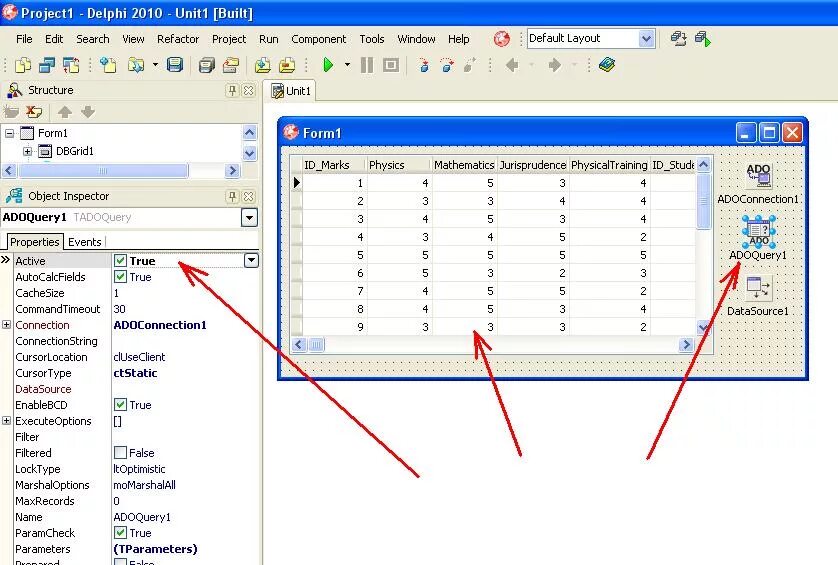The image size is (838, 565).
Task: Toggle the ParamCheck checkbox
Action: (x=120, y=533)
